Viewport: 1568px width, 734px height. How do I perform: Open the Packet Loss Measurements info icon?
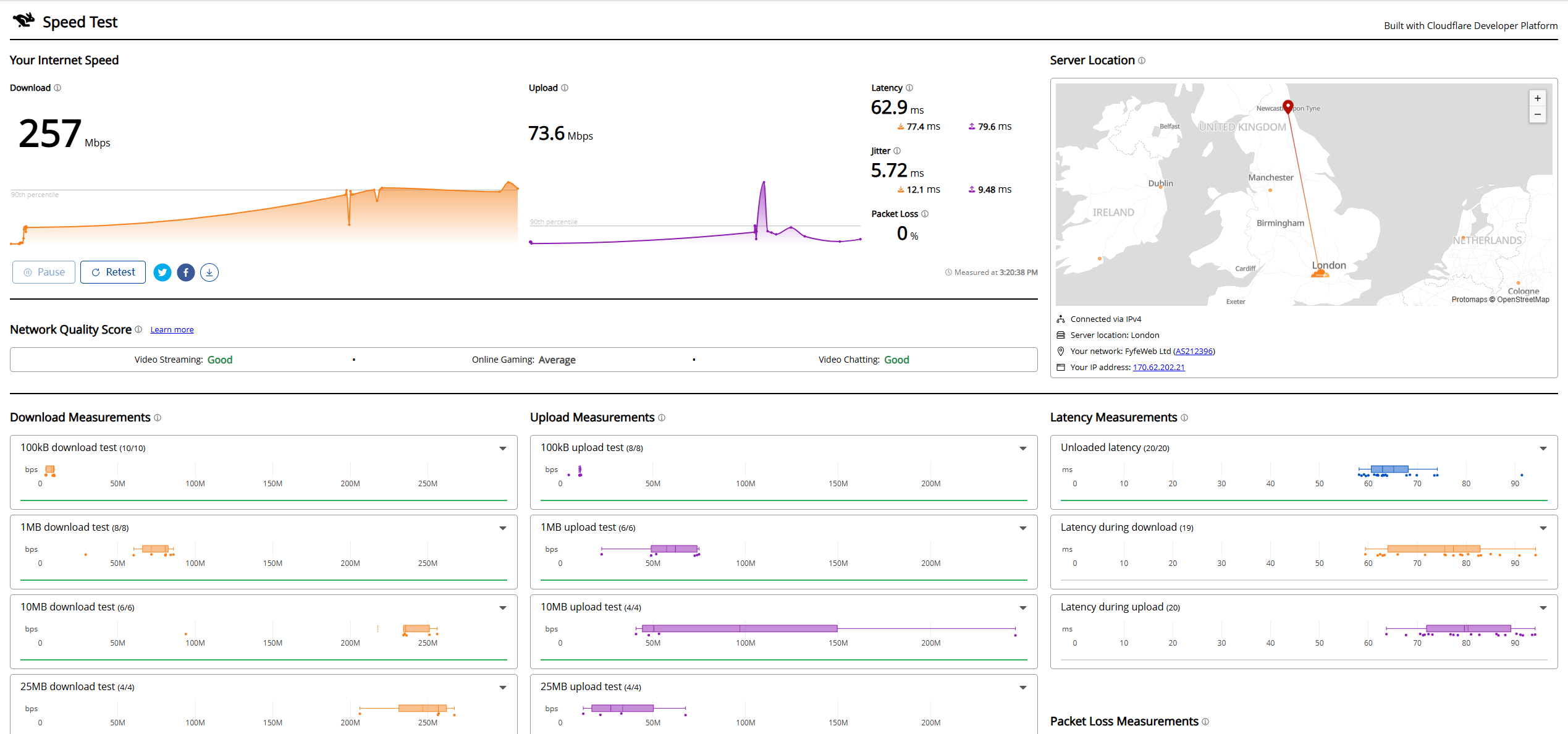(x=1205, y=722)
